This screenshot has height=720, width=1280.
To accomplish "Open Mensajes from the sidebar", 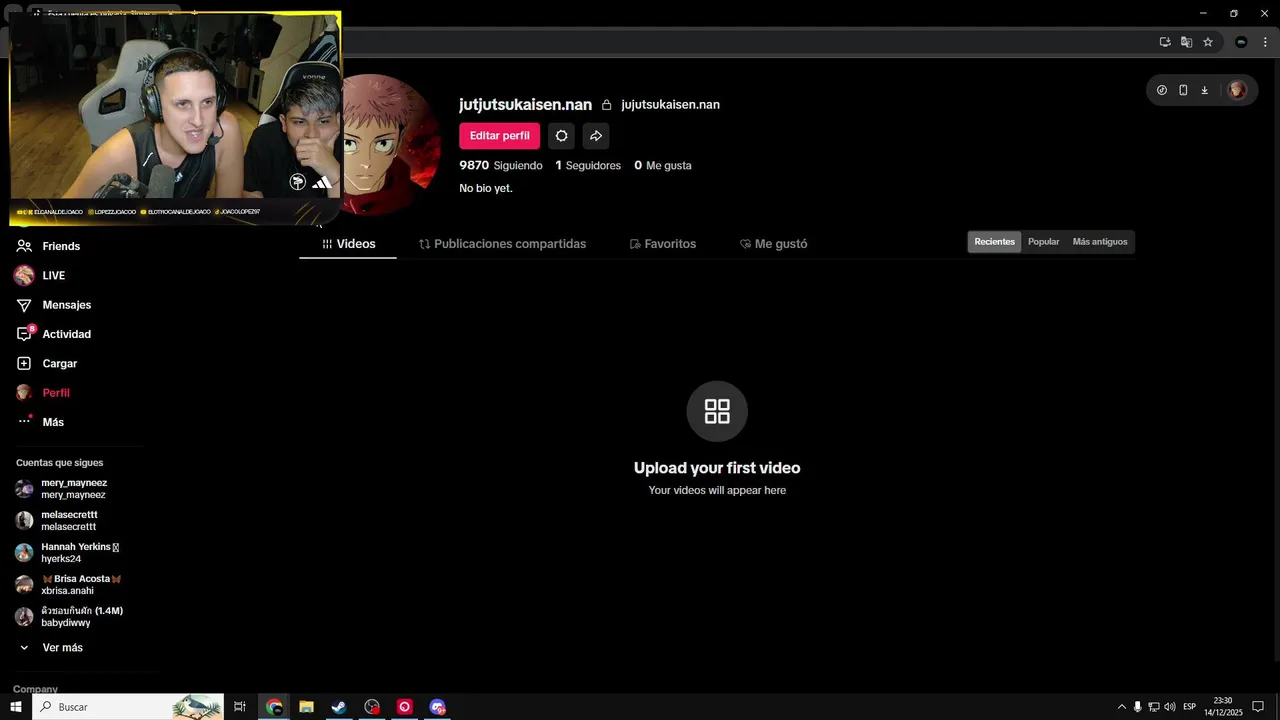I will coord(53,305).
